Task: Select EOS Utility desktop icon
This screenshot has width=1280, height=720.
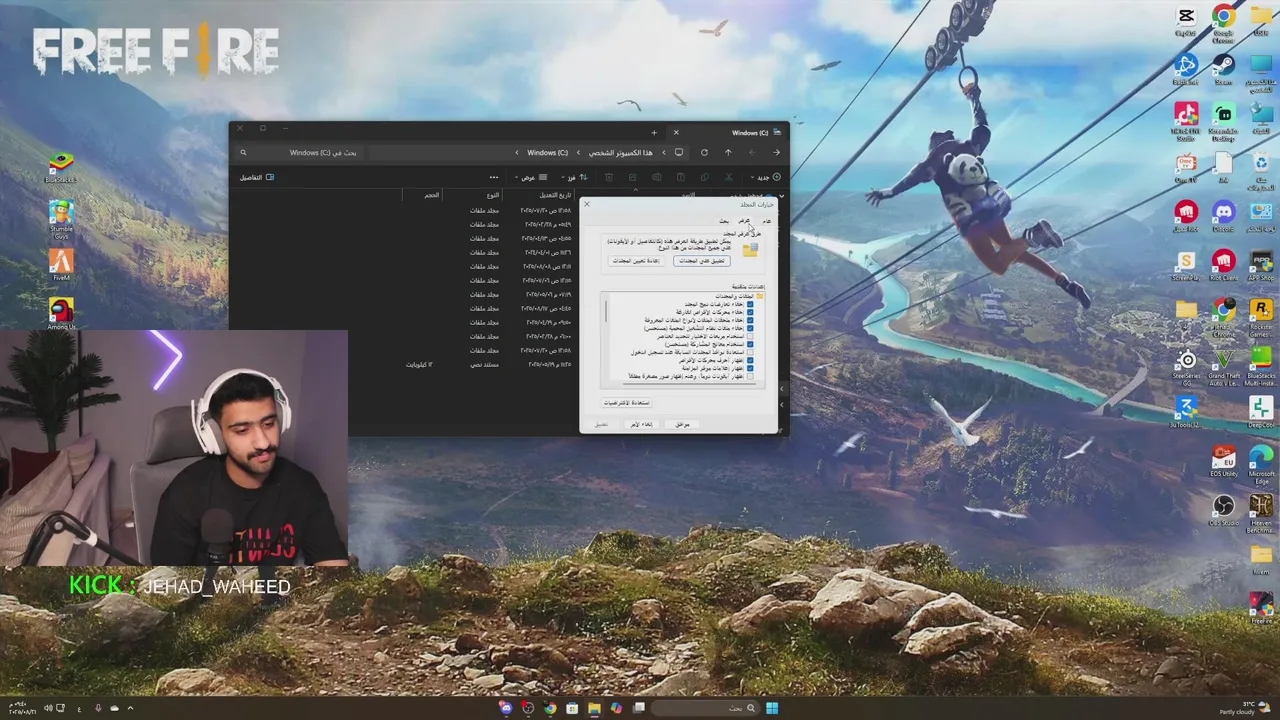Action: (1223, 461)
